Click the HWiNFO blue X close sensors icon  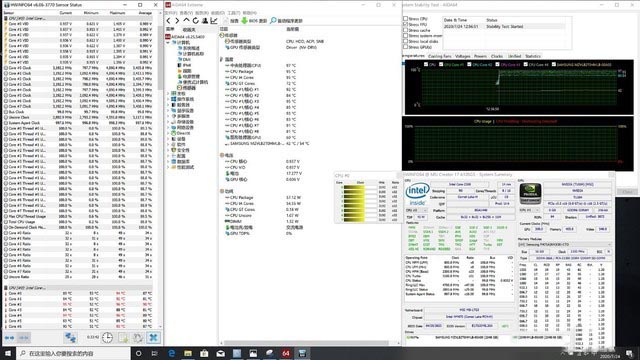click(x=153, y=338)
